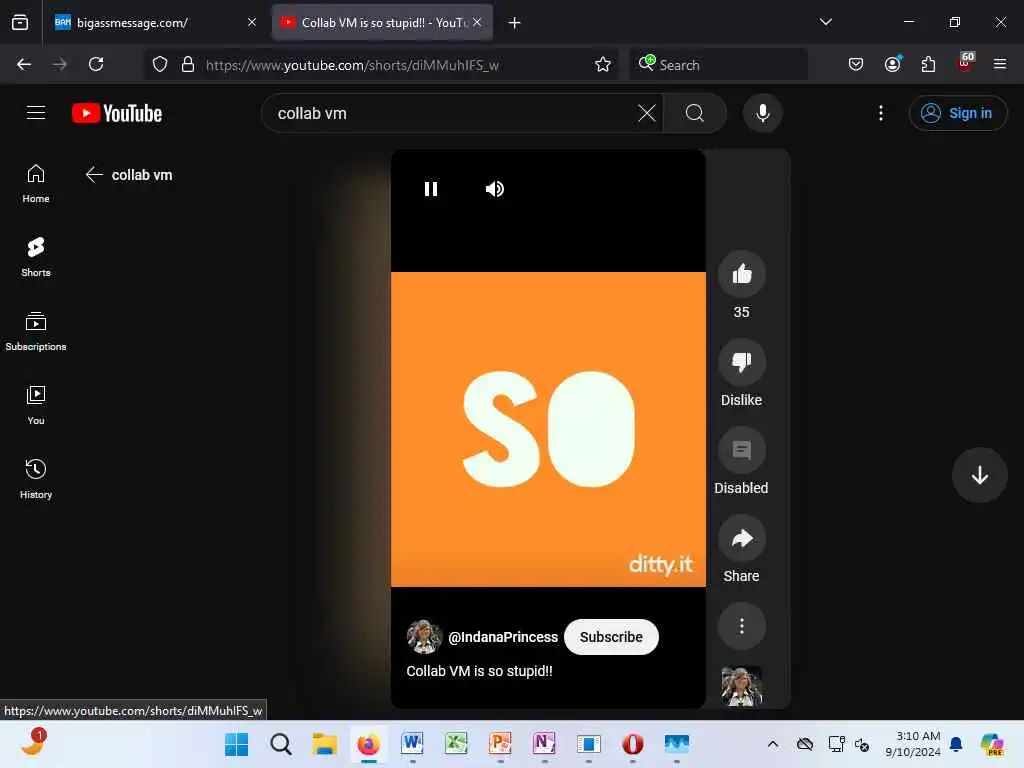This screenshot has height=768, width=1024.
Task: Open Excel from taskbar
Action: pyautogui.click(x=456, y=744)
